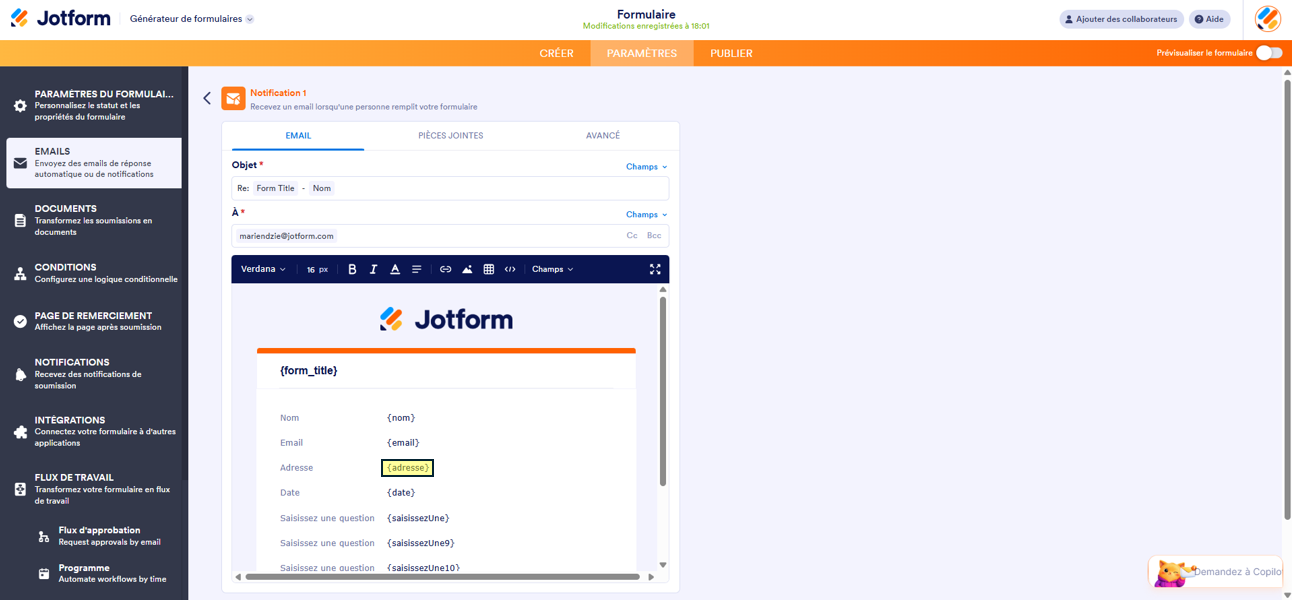Open the Verdana font dropdown
Screen dimensions: 1292x600
click(x=263, y=269)
